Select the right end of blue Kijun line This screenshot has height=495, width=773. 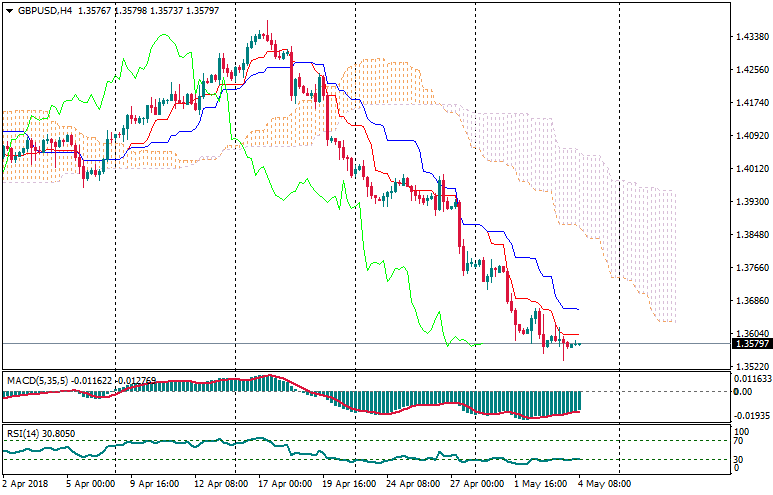(x=577, y=308)
